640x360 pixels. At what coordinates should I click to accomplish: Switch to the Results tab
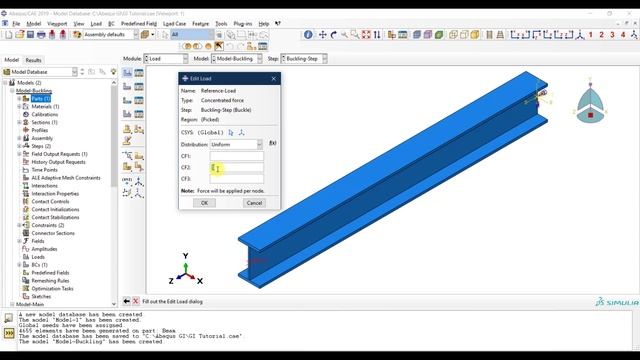pyautogui.click(x=33, y=60)
